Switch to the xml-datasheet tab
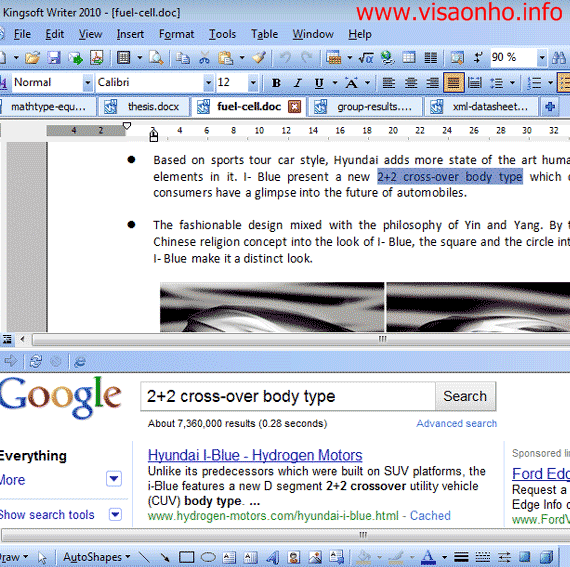 [481, 107]
